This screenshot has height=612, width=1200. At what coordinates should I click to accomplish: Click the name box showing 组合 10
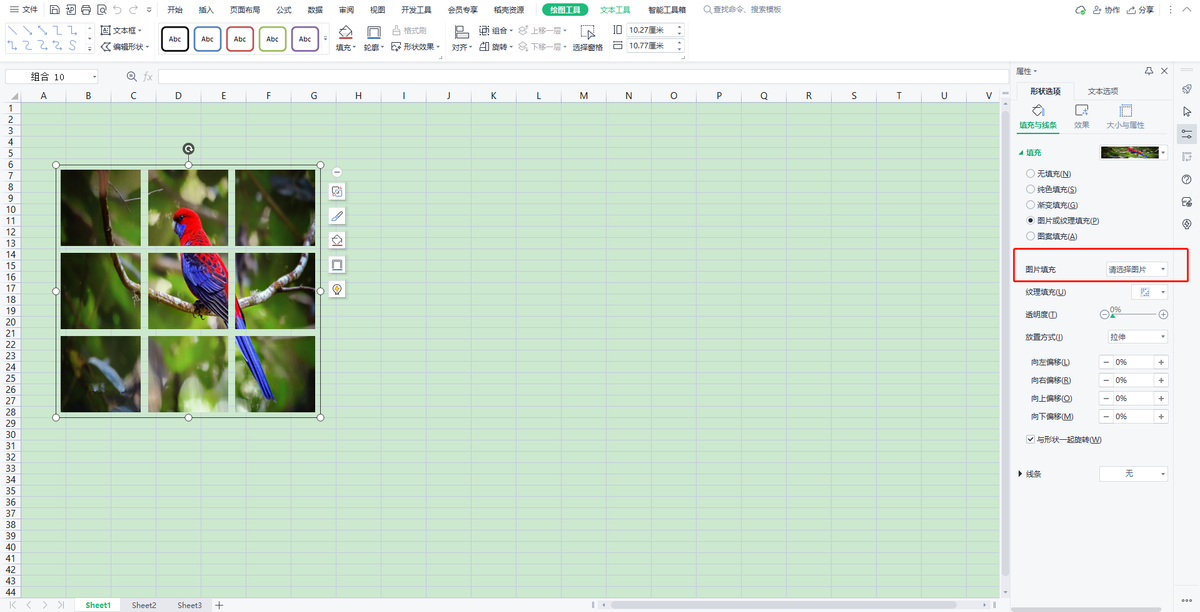click(x=52, y=77)
